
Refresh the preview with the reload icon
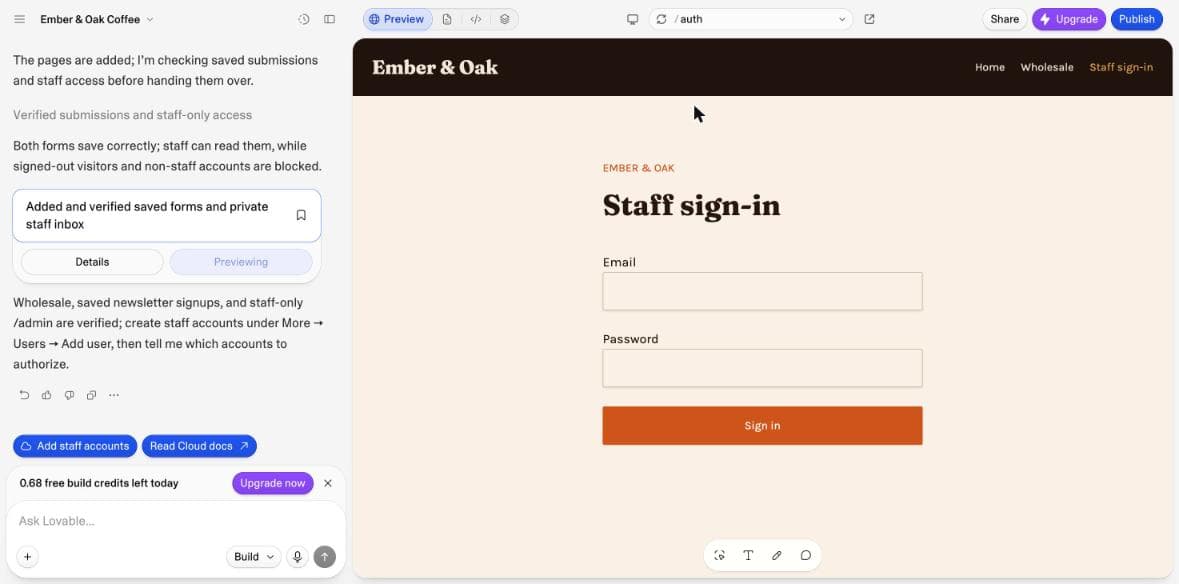click(x=662, y=20)
